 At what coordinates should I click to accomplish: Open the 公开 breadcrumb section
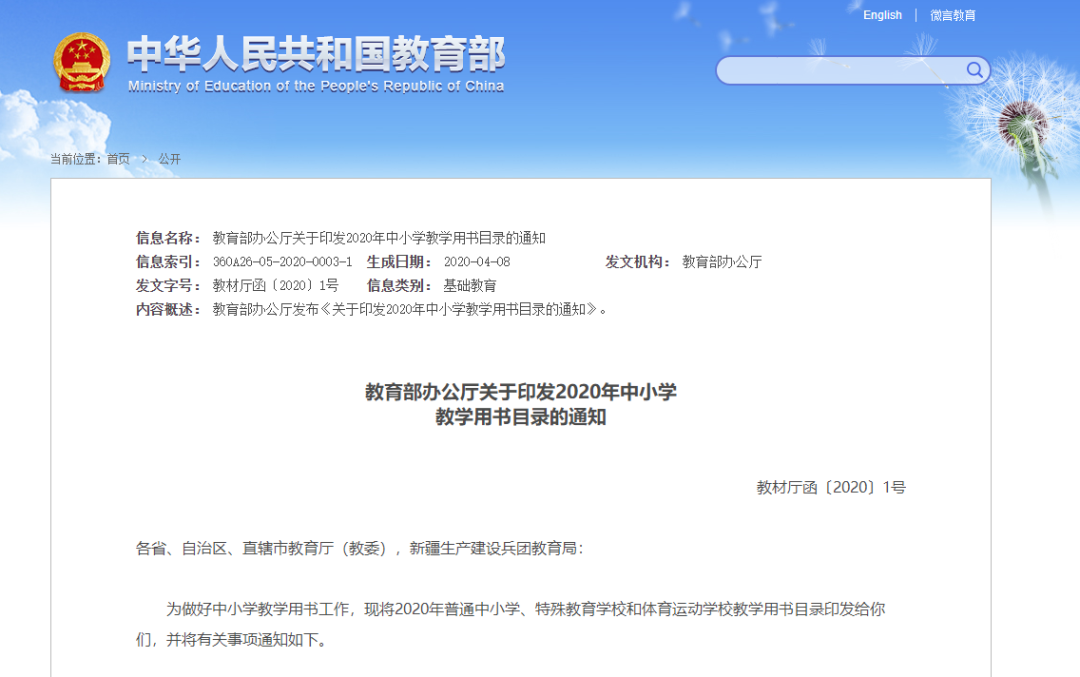tap(168, 158)
